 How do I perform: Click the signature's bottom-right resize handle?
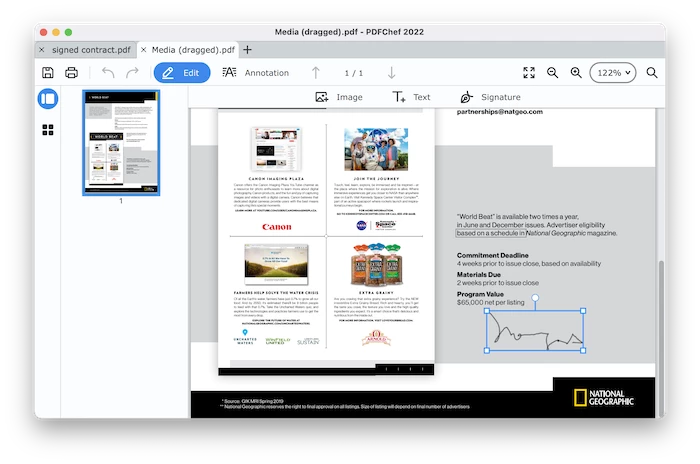tap(583, 351)
